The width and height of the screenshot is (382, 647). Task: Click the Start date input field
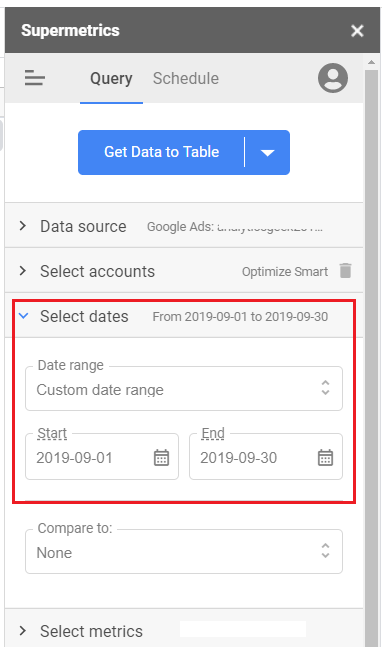pyautogui.click(x=102, y=456)
